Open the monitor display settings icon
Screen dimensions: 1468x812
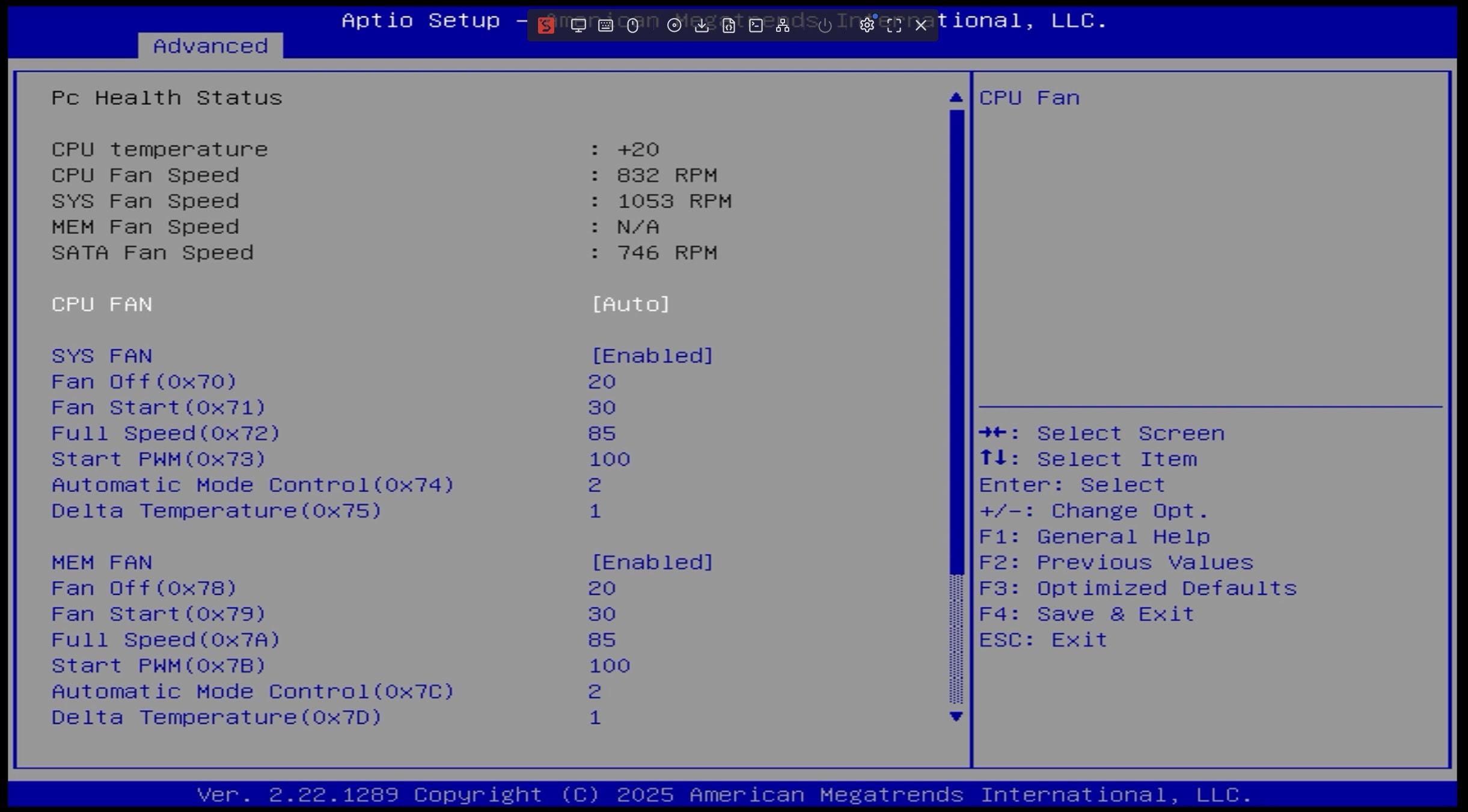[578, 25]
